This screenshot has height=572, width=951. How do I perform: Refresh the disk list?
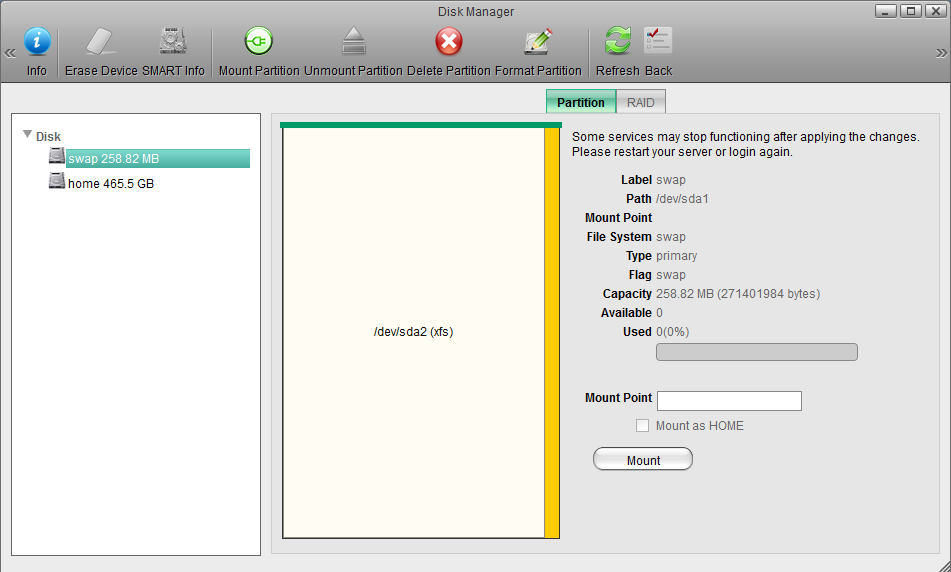click(618, 42)
